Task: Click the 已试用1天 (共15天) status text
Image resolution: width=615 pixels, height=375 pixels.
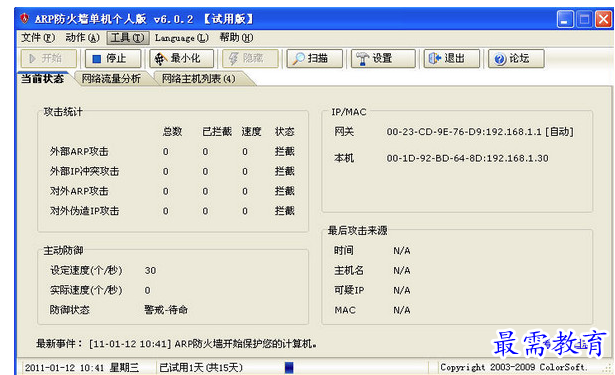Action: (201, 368)
